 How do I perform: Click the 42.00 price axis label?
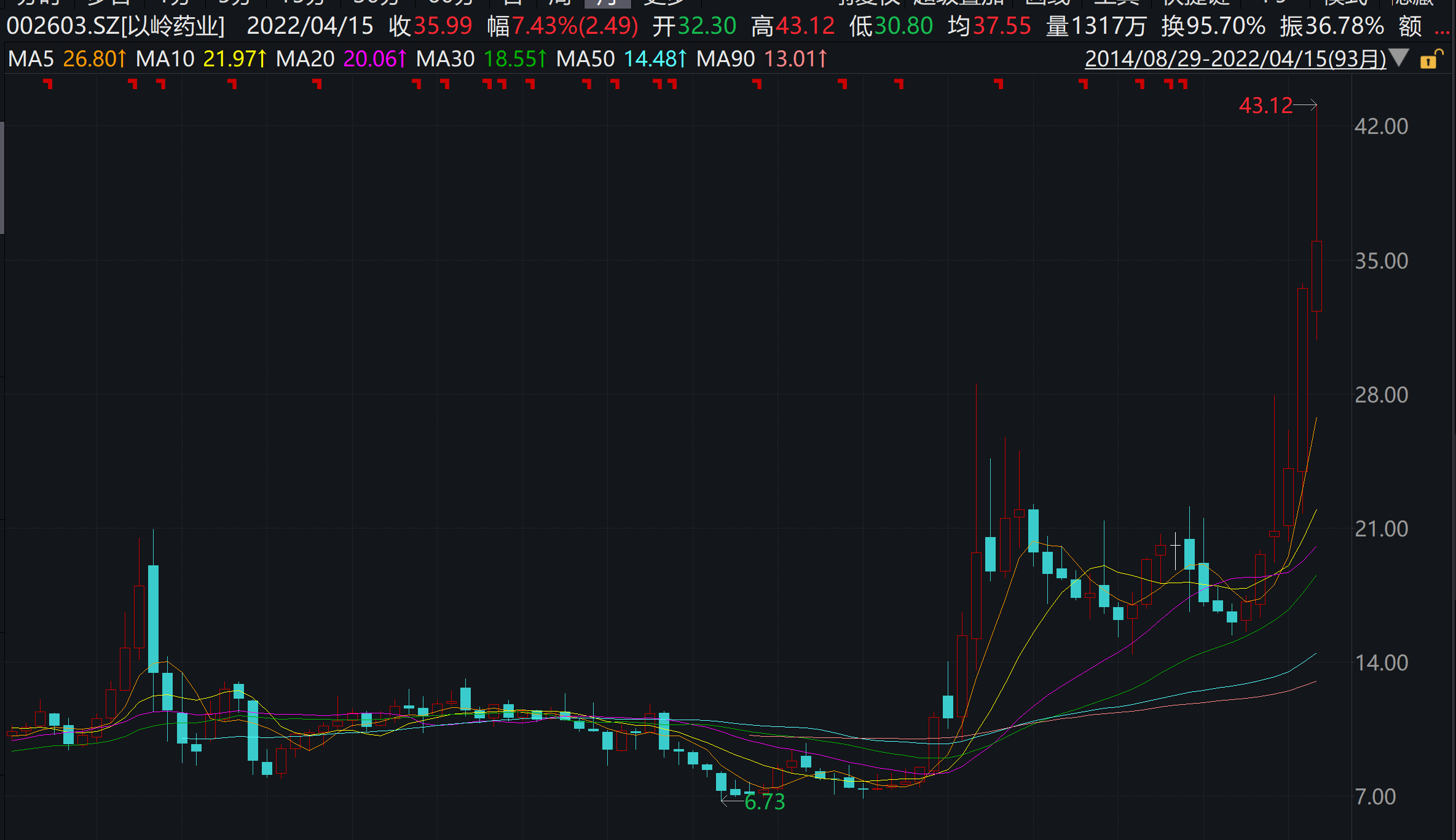[x=1381, y=127]
